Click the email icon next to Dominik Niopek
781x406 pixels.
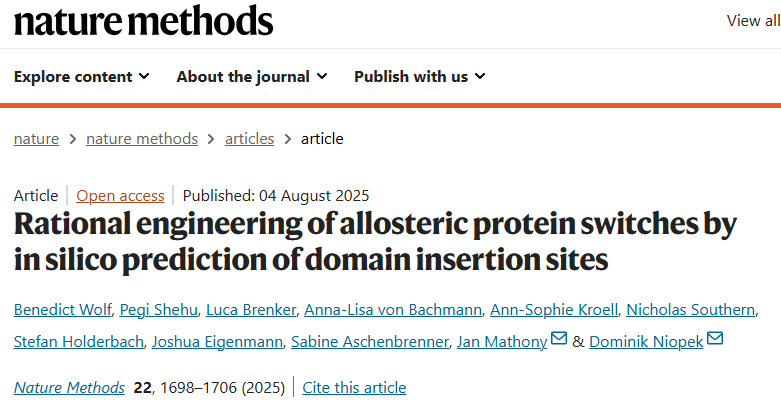pyautogui.click(x=714, y=341)
